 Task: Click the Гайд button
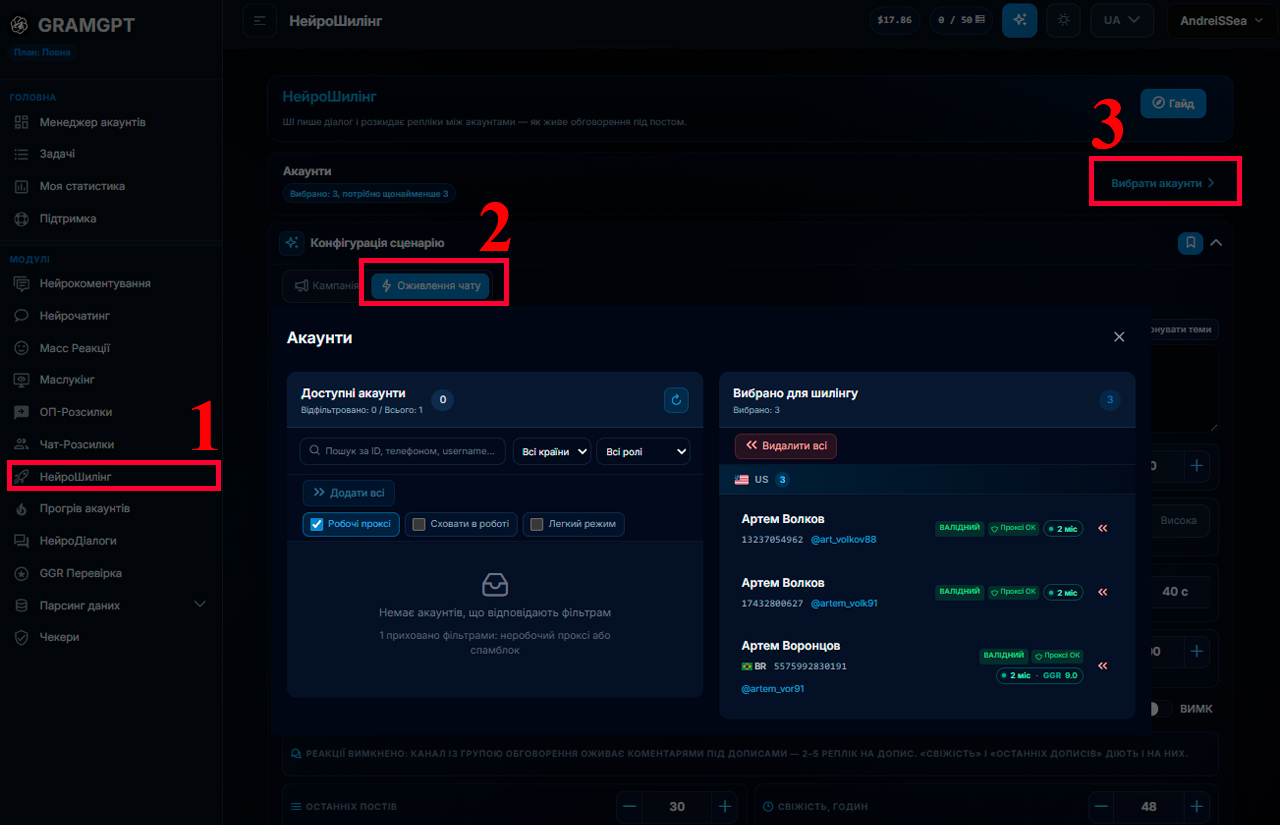[1173, 103]
